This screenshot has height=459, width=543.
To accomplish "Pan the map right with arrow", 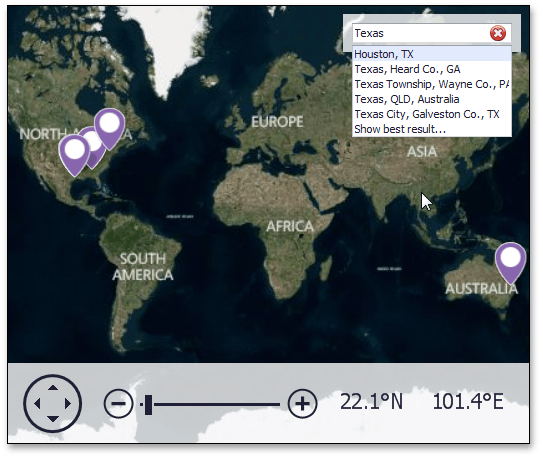I will tap(68, 404).
